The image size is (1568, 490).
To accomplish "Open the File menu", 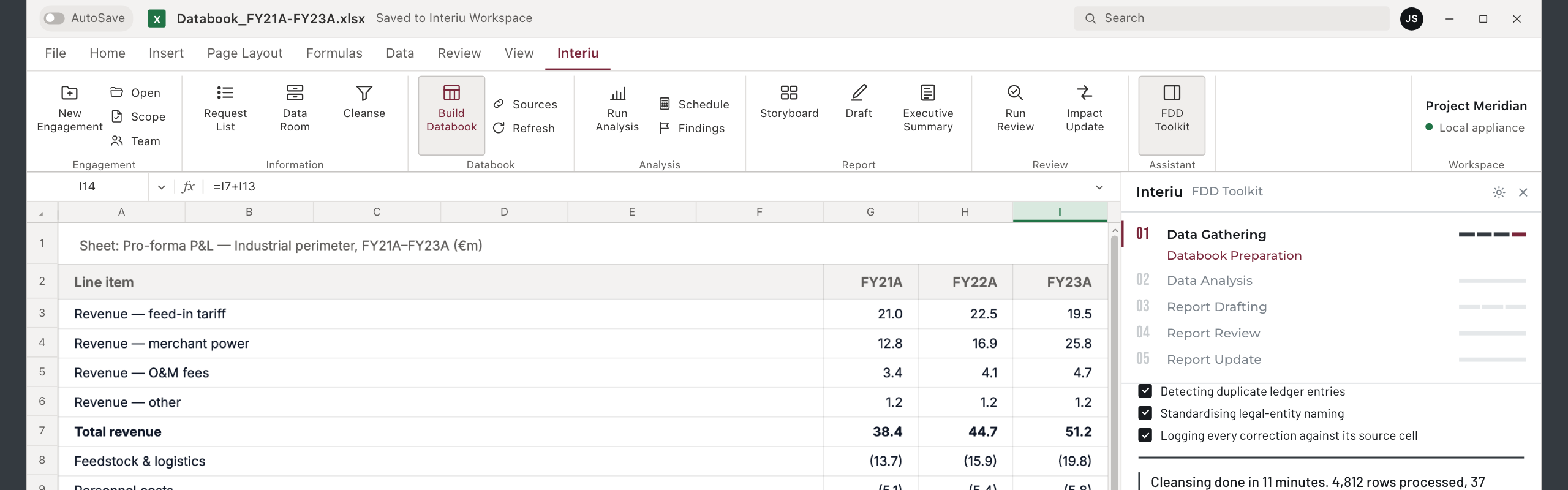I will pos(55,53).
